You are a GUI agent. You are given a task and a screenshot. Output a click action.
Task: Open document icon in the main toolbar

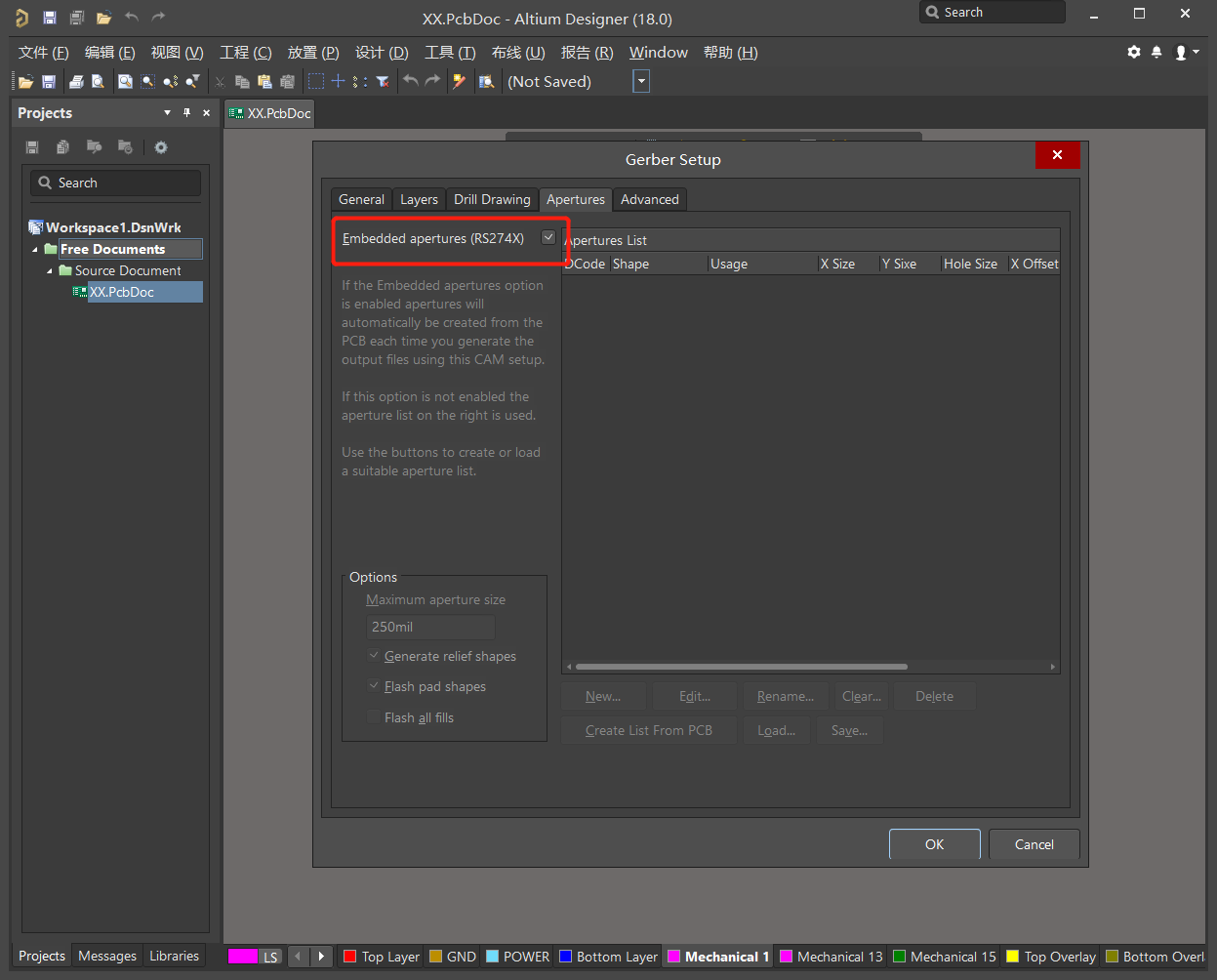pyautogui.click(x=25, y=82)
